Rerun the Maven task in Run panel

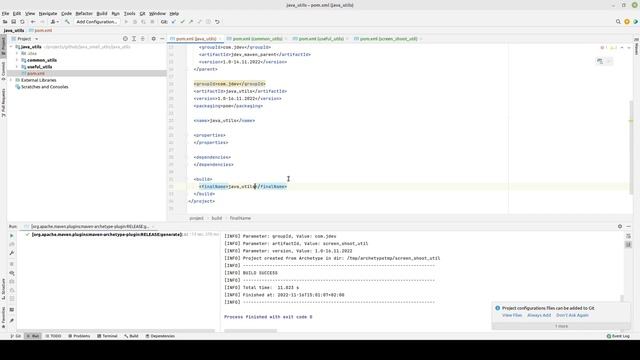11,236
